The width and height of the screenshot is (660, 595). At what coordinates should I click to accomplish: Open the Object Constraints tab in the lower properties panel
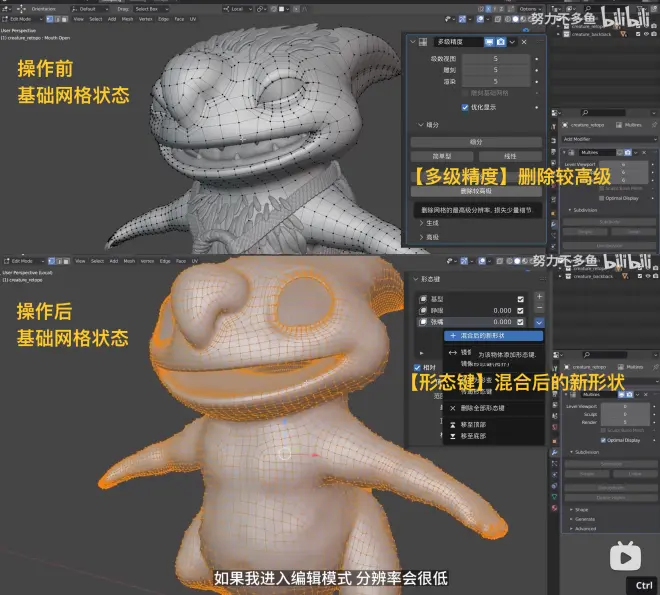tap(555, 486)
